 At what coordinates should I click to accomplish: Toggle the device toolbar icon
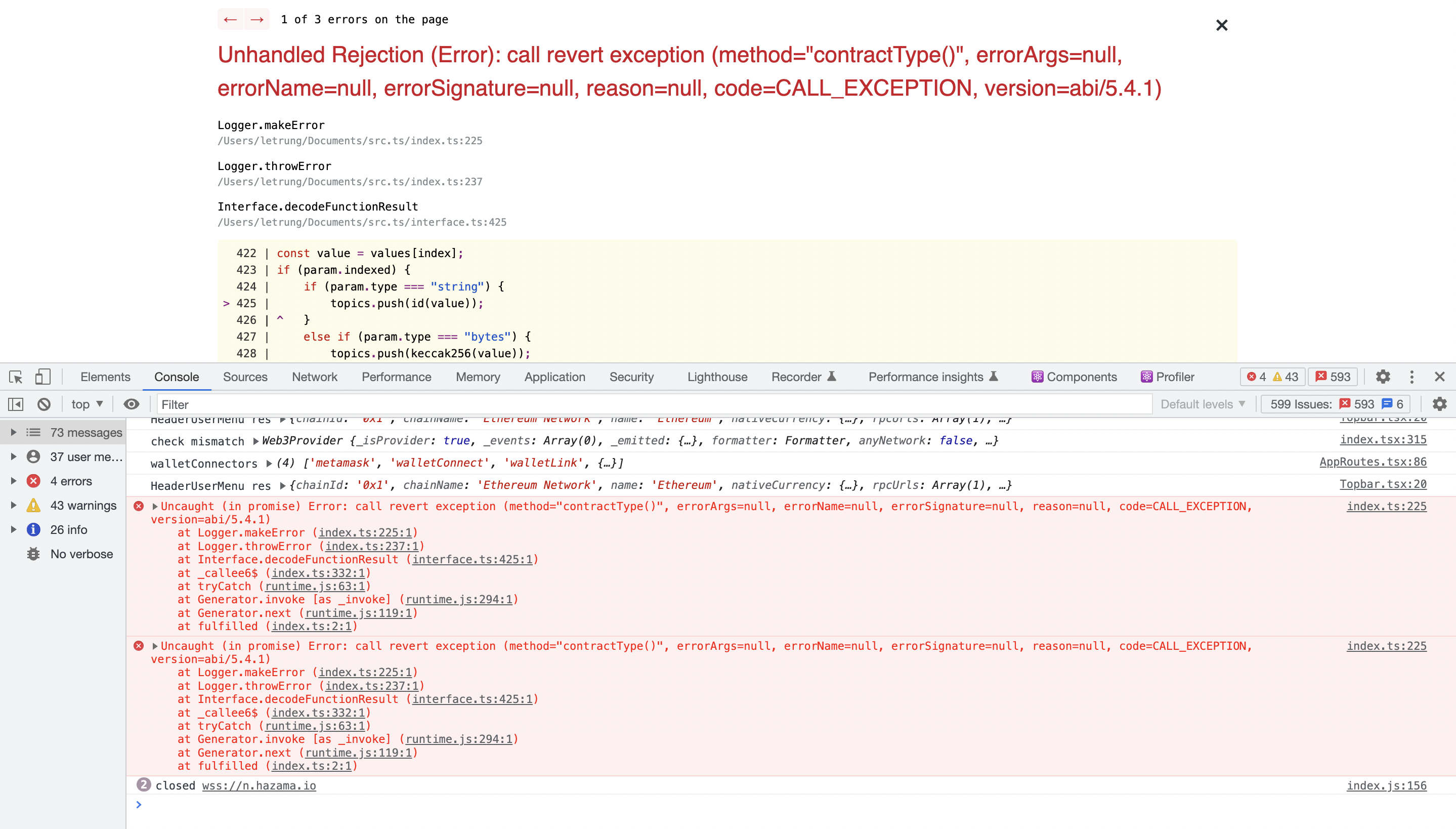pyautogui.click(x=42, y=377)
